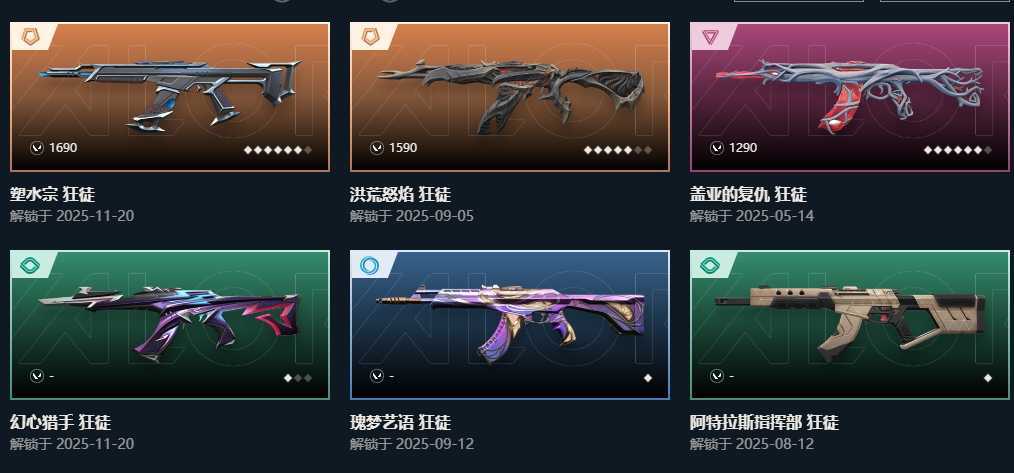Screen dimensions: 1014x473
Task: Click the 阿特拉斯指挥部 狂徒 title label
Action: (764, 423)
